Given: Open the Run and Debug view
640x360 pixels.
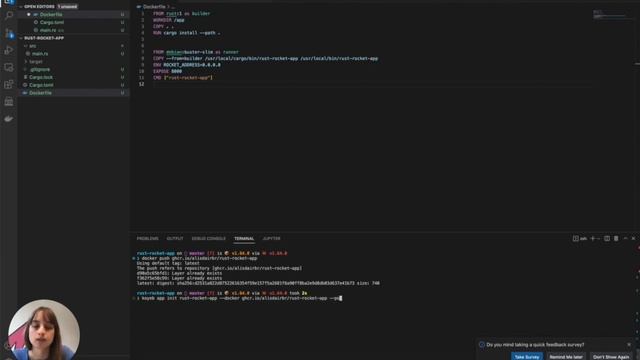Looking at the screenshot, I should point(9,50).
